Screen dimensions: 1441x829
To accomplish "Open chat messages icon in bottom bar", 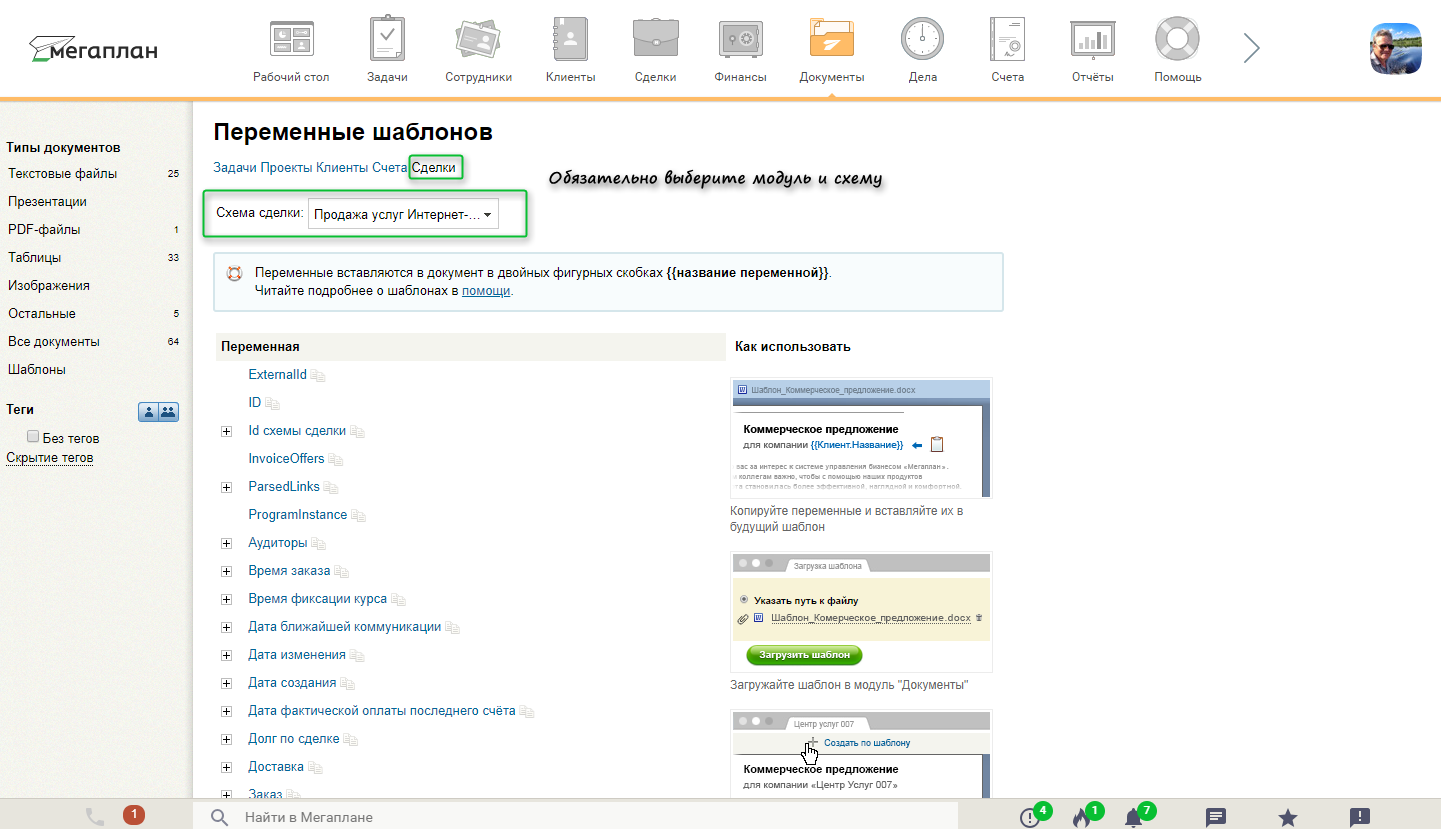I will point(1216,817).
